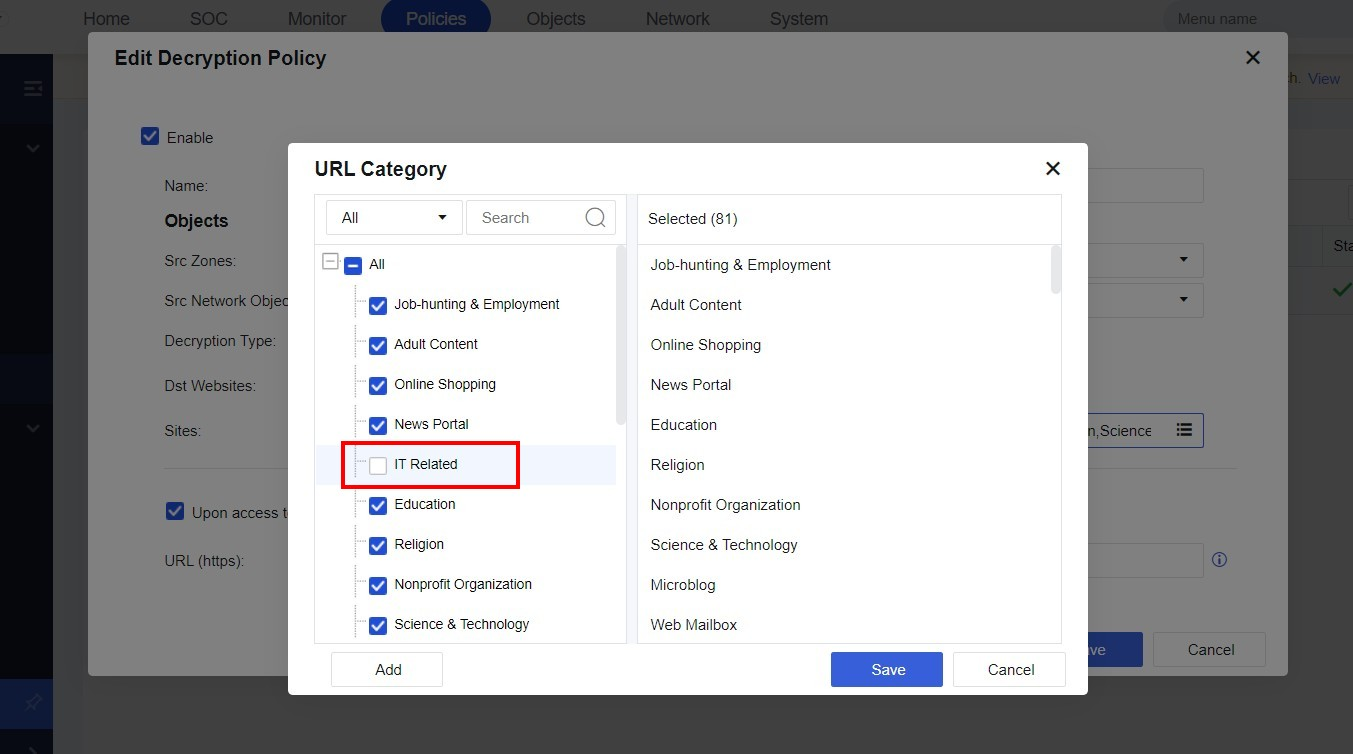The image size is (1353, 754).
Task: Uncheck the Online Shopping category
Action: pos(378,385)
